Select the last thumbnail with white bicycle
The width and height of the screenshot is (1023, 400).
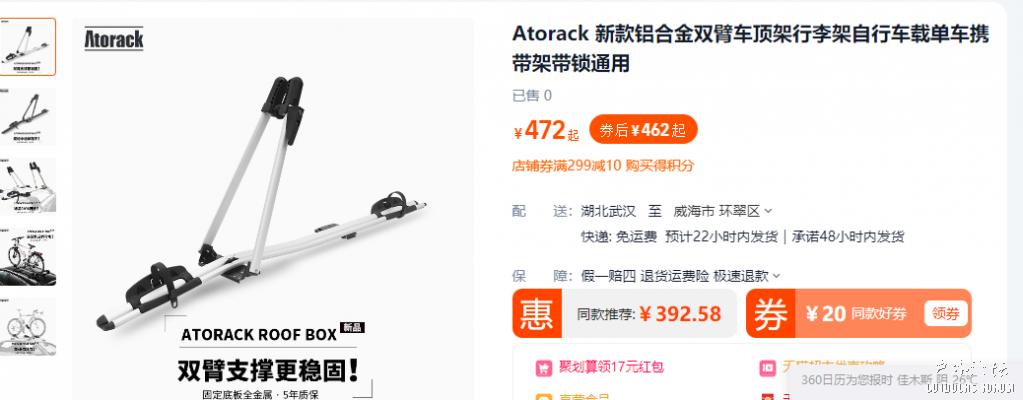tap(27, 326)
